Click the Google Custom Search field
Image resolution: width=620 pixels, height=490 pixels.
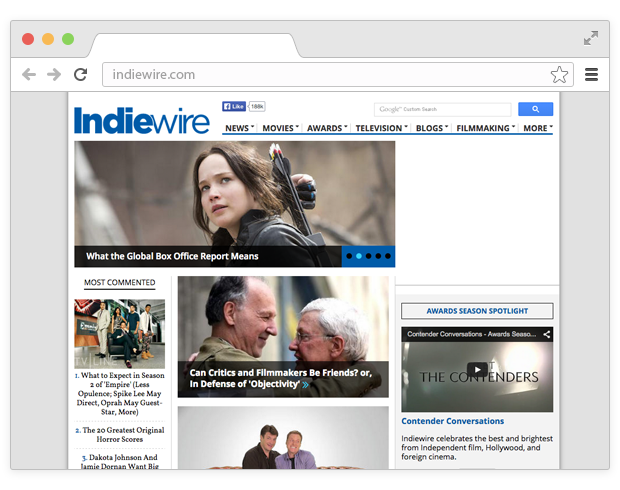pyautogui.click(x=442, y=109)
